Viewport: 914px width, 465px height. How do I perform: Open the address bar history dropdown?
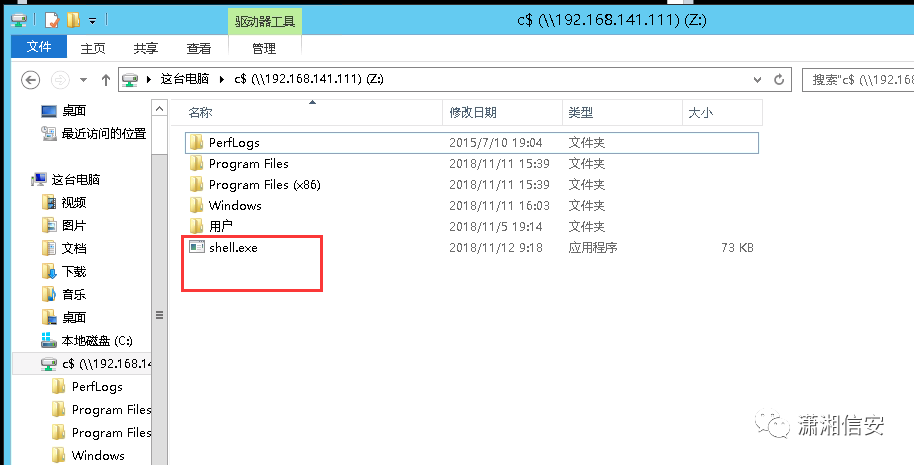coord(757,80)
